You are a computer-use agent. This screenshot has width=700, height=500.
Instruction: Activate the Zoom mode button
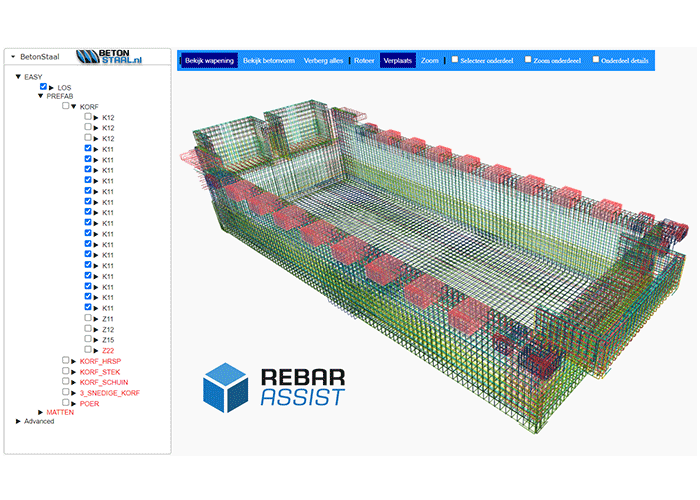(429, 60)
